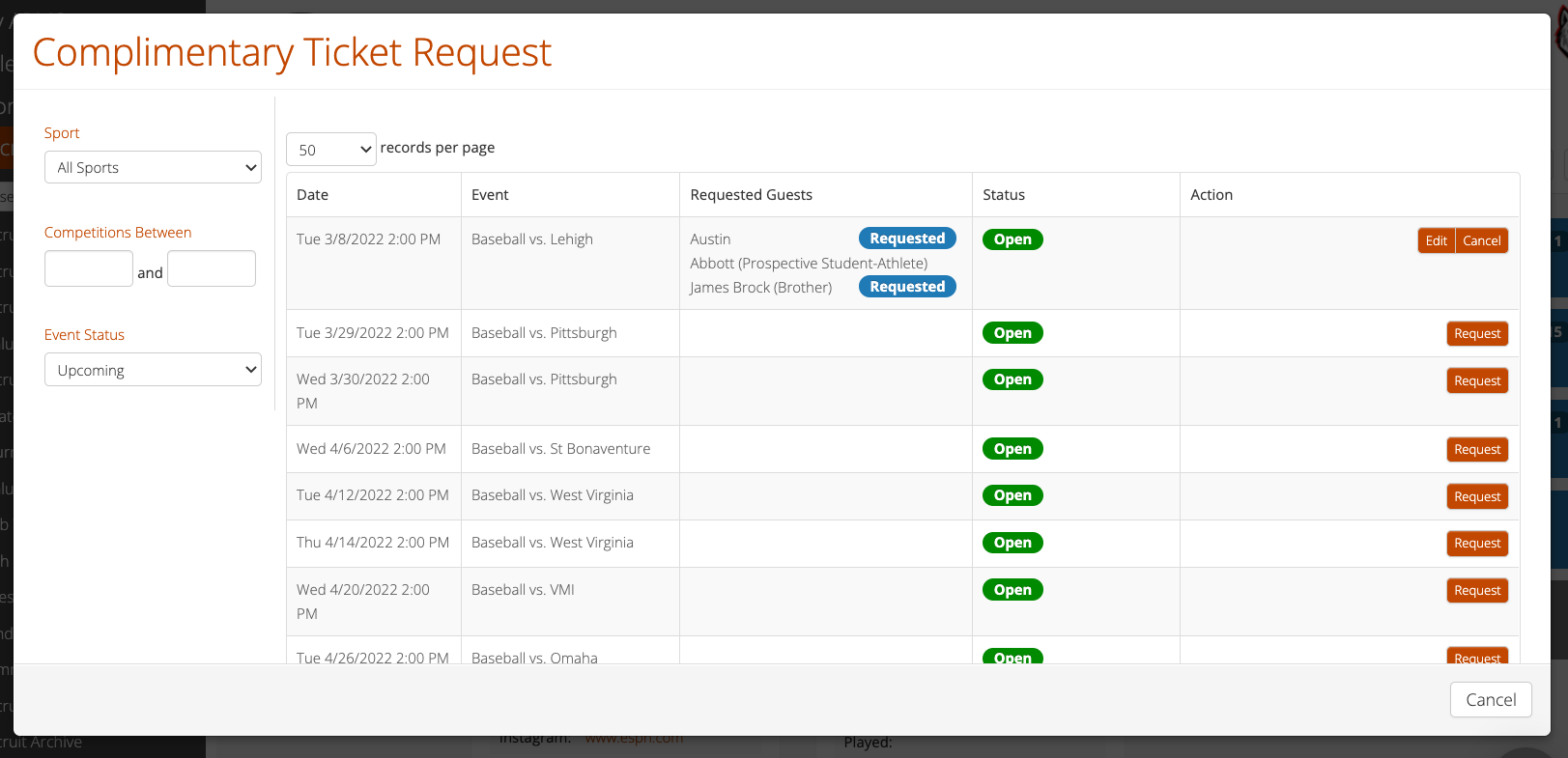
Task: Click the Action column header
Action: [x=1350, y=195]
